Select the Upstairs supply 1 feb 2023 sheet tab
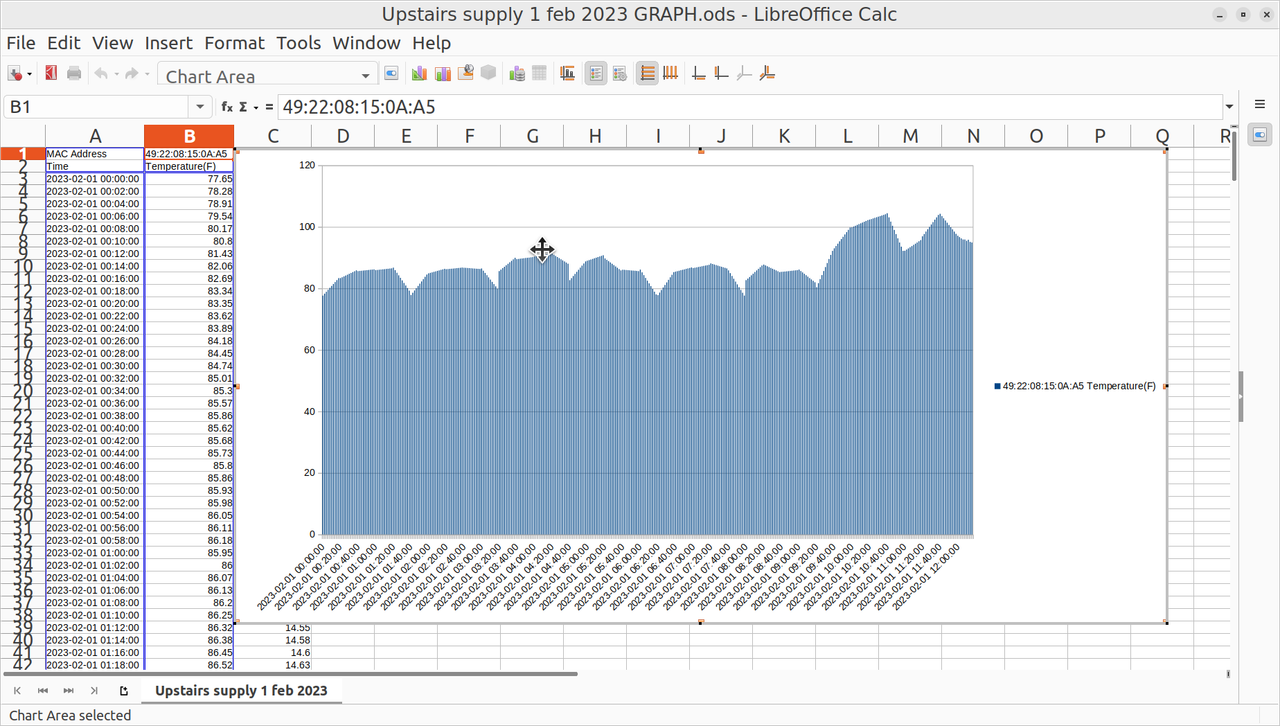 (241, 691)
